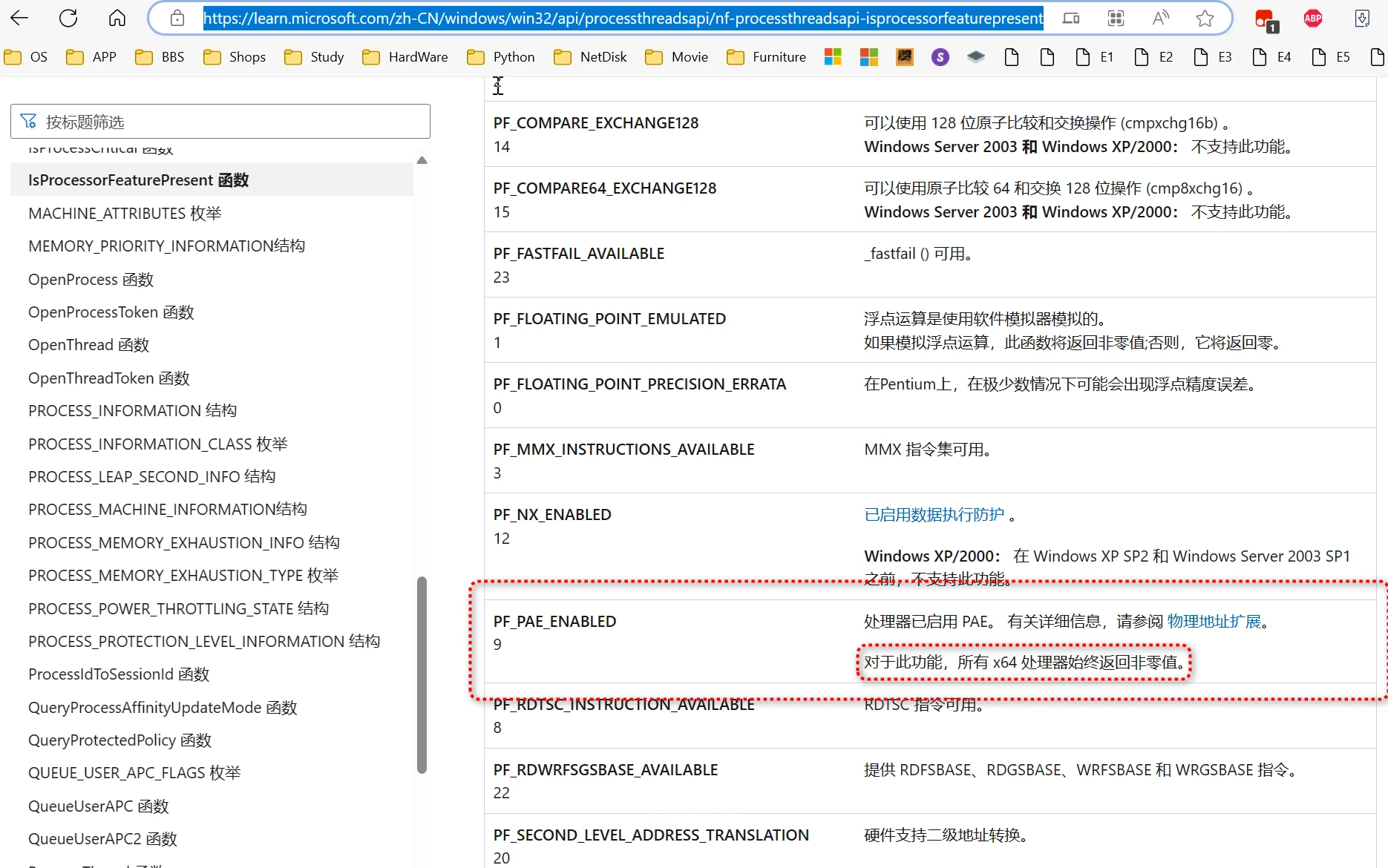Open QUEUE_USER_APC_FLAGS 枚举 in the sidebar
The height and width of the screenshot is (868, 1388).
coord(134,773)
